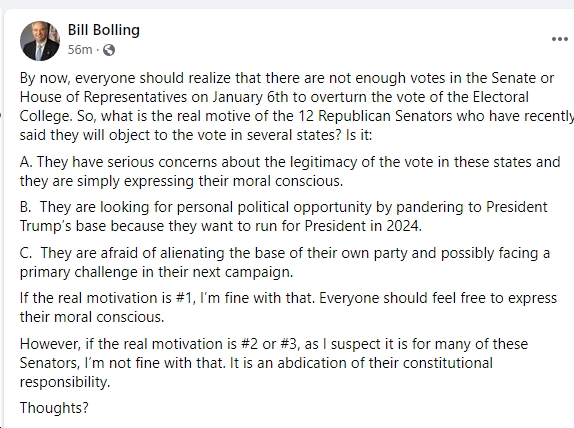Select option A paragraph about legitimacy concerns
The height and width of the screenshot is (428, 574).
pyautogui.click(x=290, y=171)
